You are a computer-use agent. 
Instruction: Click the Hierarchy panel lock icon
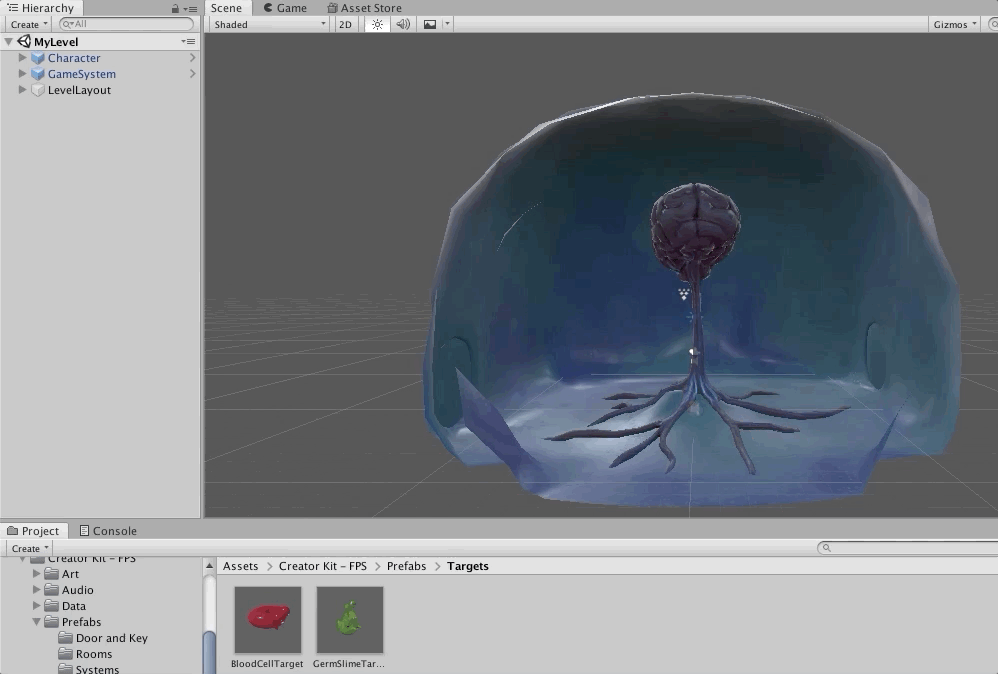coord(176,8)
